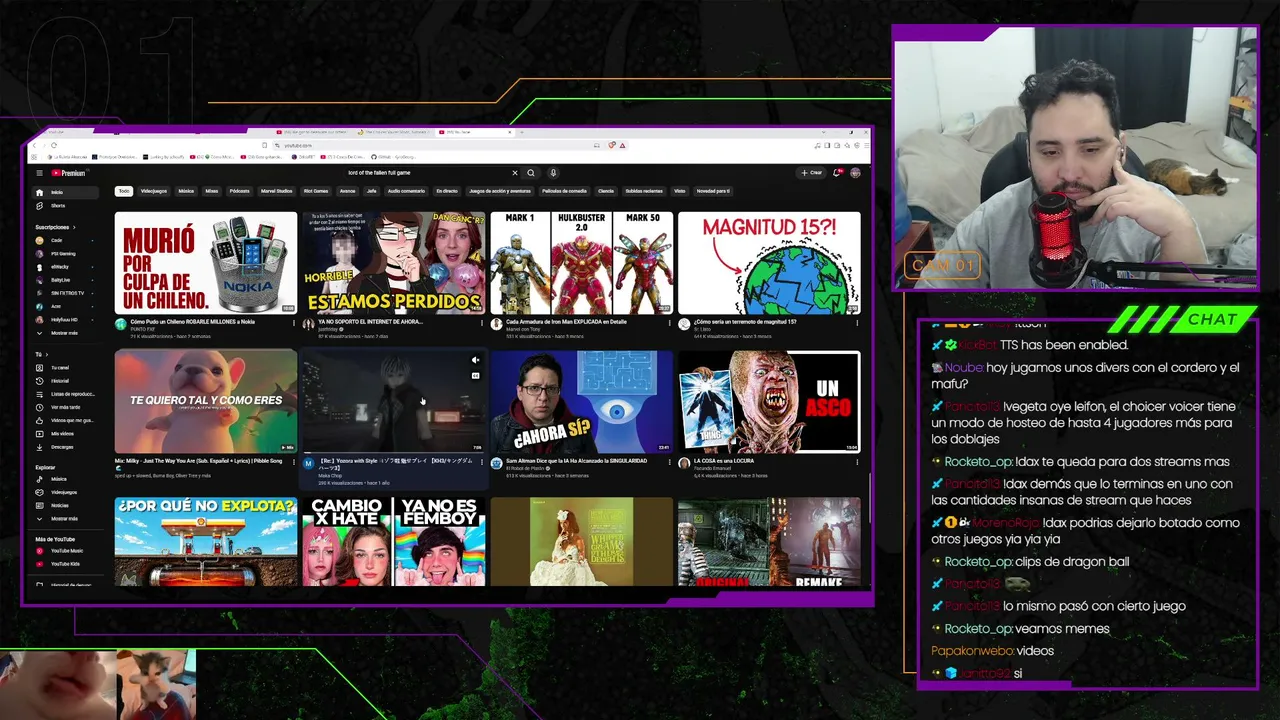Play the TE QUIERO TAL Y COMO ERES thumbnail
1280x720 pixels.
point(206,402)
